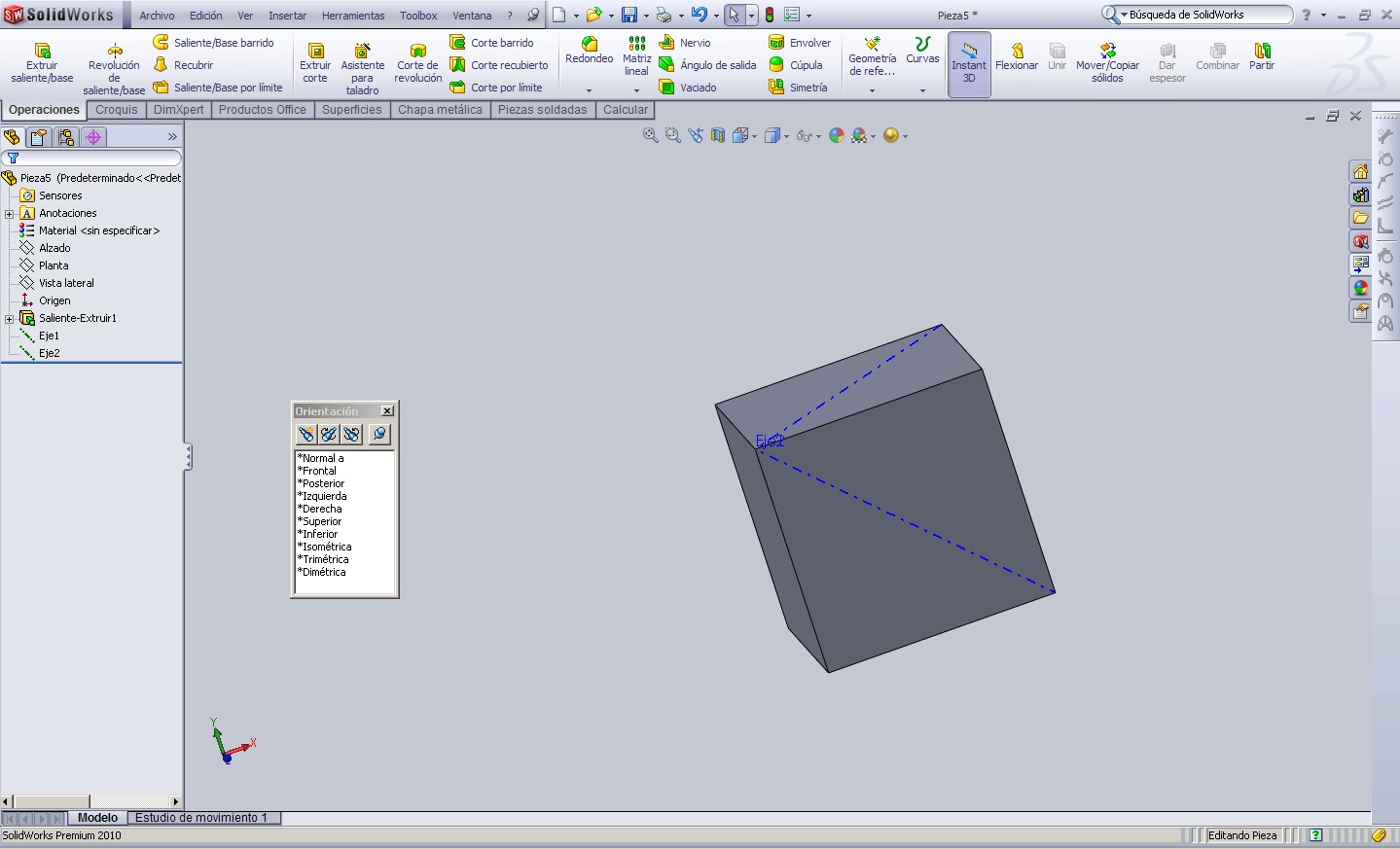Open the display style dropdown arrow

(x=786, y=136)
